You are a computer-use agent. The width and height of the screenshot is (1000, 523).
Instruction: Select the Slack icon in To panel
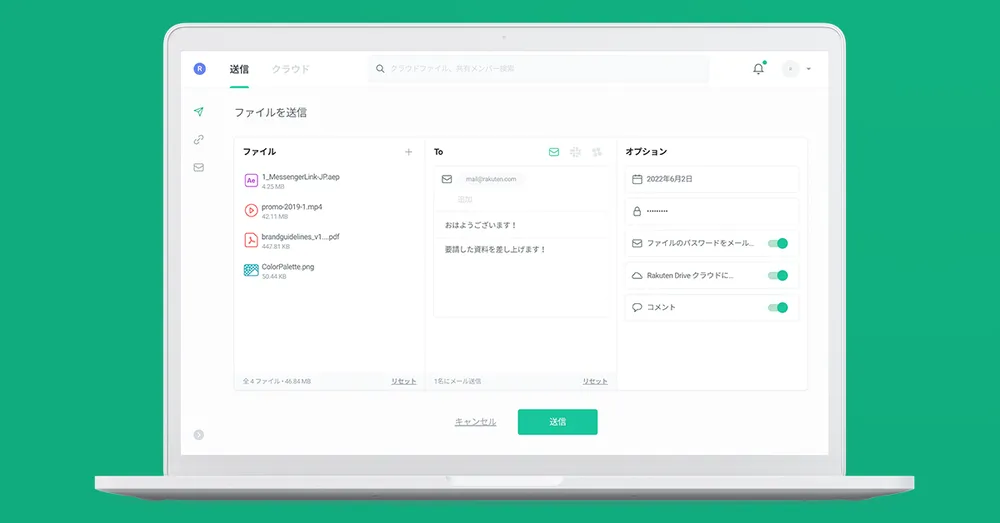click(575, 152)
